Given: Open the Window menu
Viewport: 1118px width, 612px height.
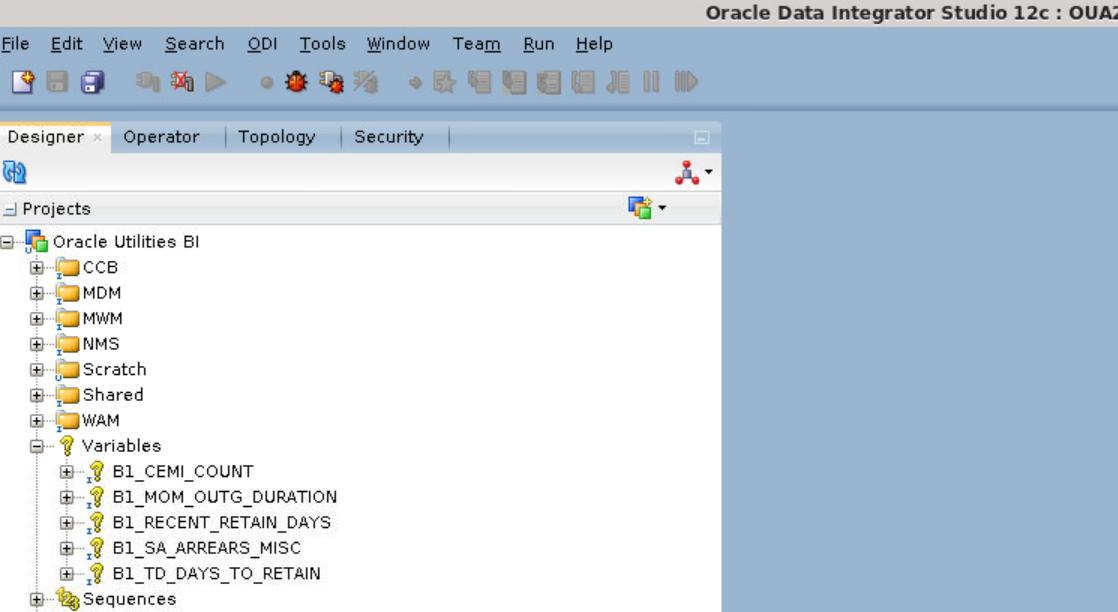Looking at the screenshot, I should coord(399,44).
